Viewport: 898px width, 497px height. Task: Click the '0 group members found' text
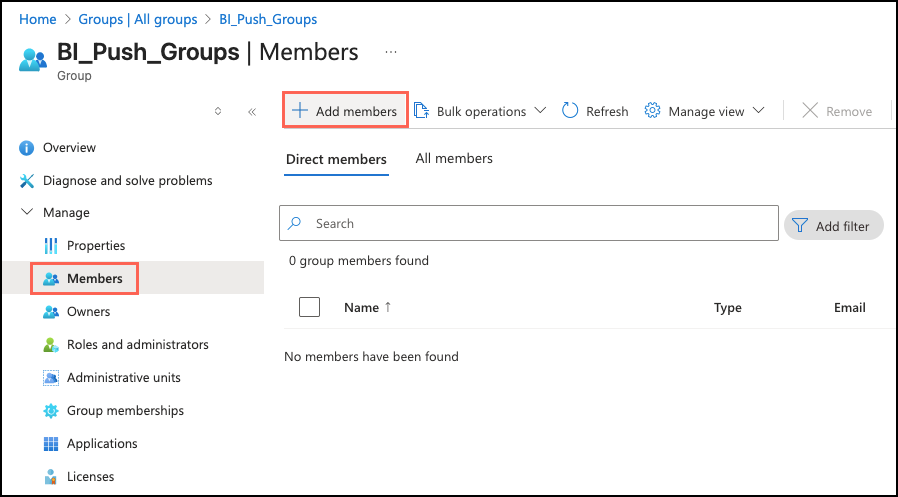coord(359,261)
